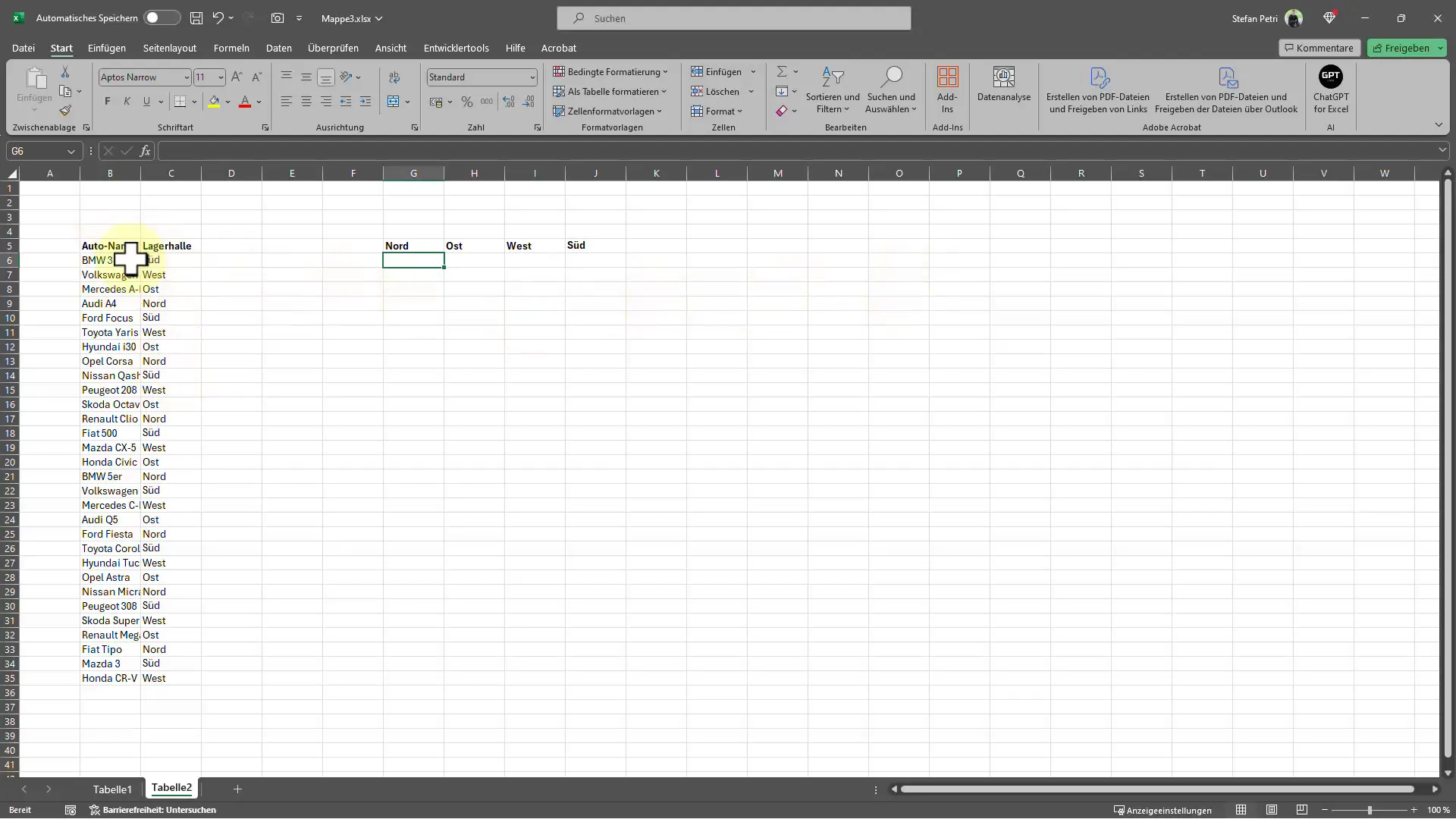Click the Formeln ribbon tab
The height and width of the screenshot is (819, 1456).
[x=231, y=48]
